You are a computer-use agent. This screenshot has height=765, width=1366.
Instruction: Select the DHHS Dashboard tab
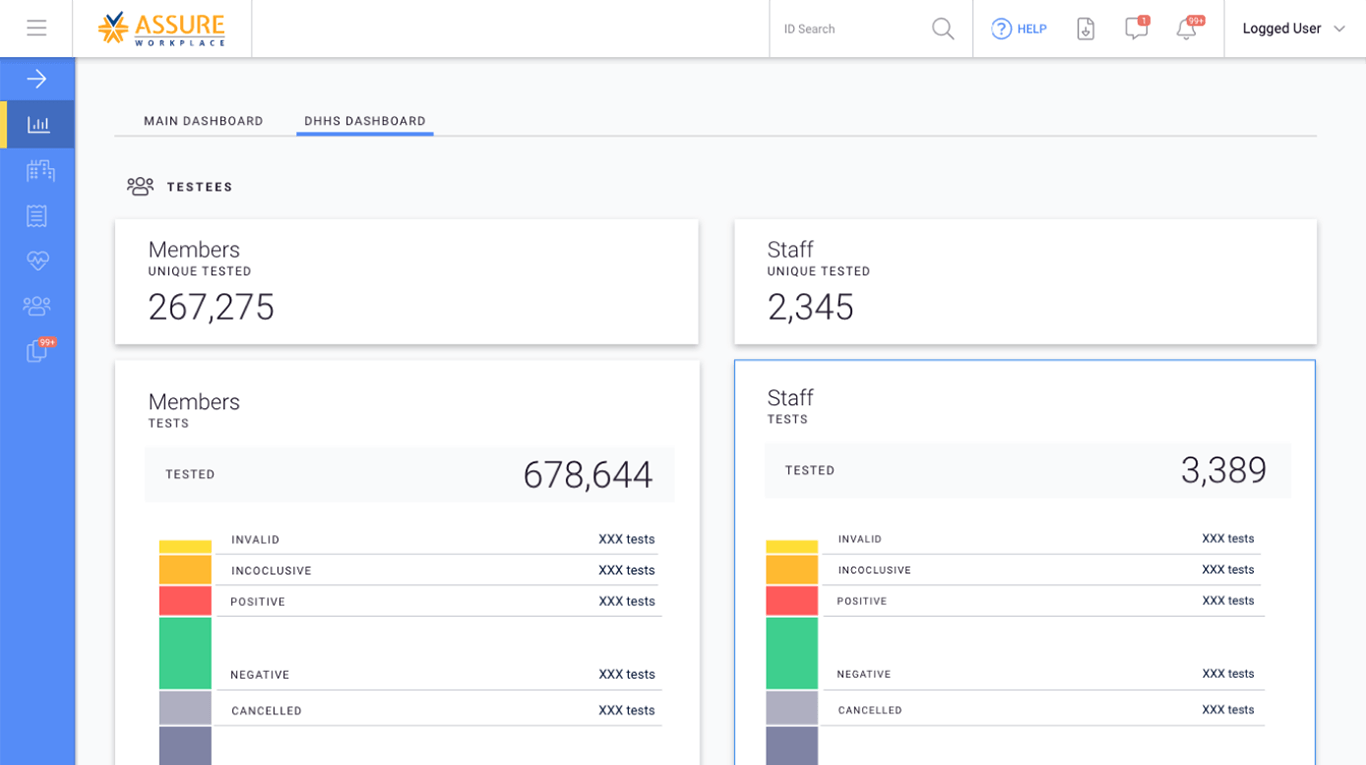365,121
